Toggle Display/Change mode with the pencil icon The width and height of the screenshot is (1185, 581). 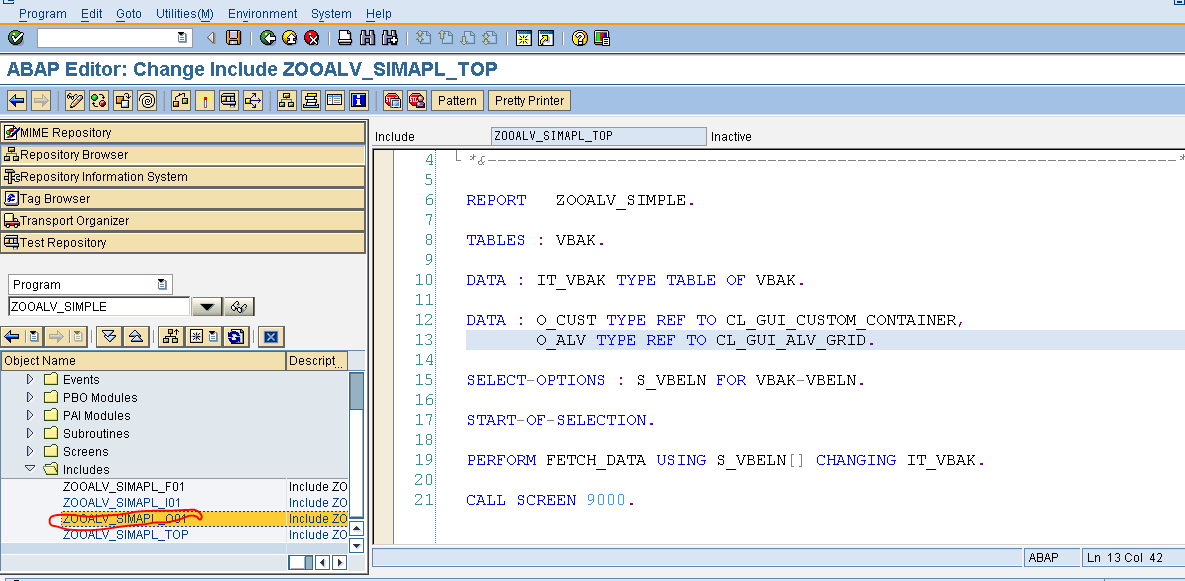click(73, 100)
